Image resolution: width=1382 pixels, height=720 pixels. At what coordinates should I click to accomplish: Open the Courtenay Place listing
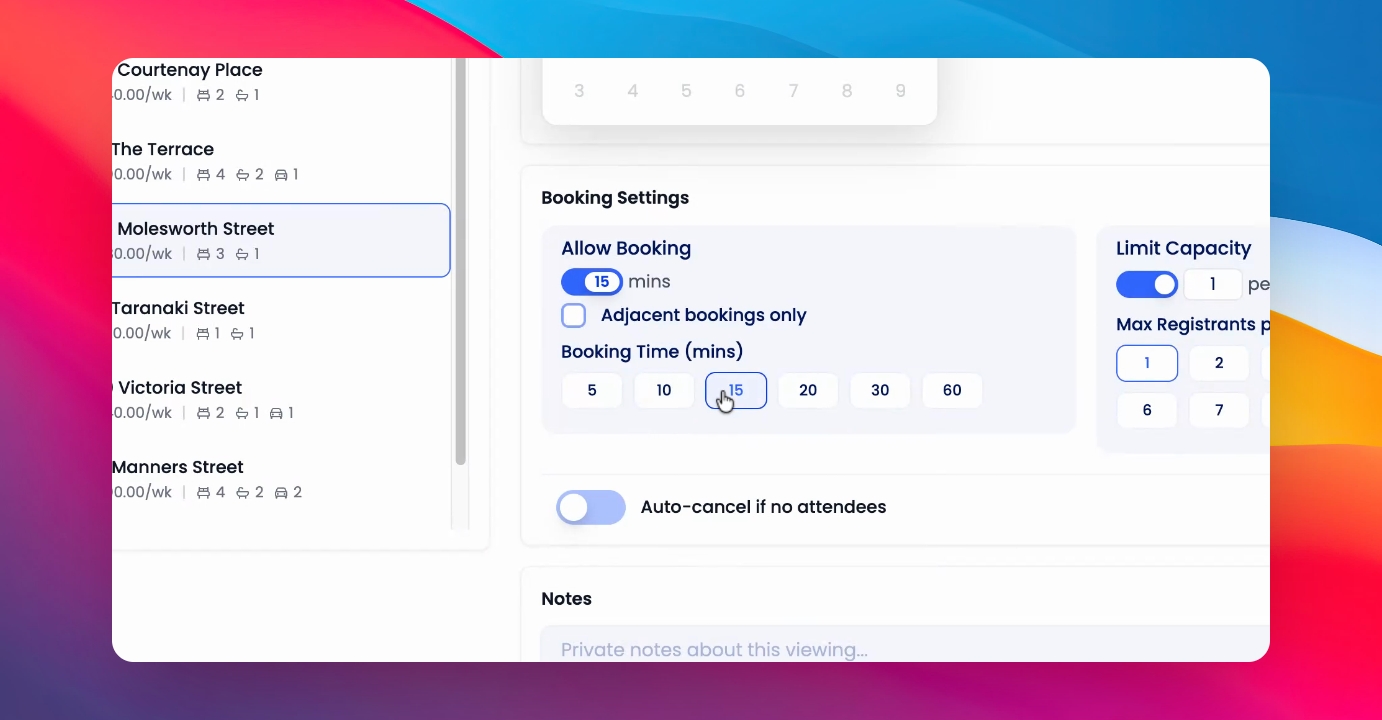click(281, 82)
